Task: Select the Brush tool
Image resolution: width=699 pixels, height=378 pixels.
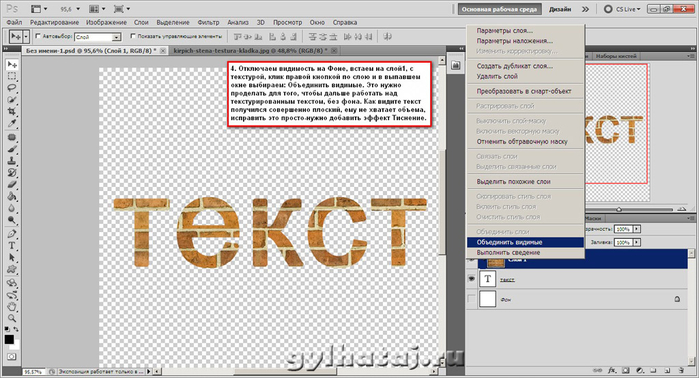Action: point(12,149)
